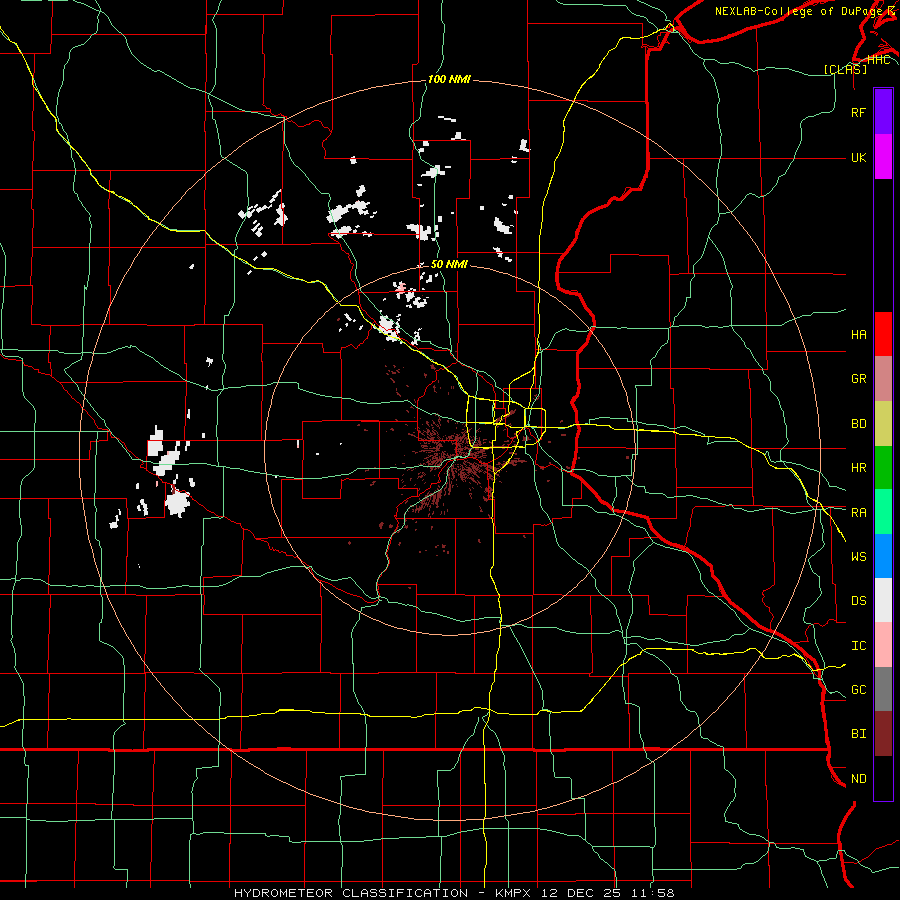The image size is (900, 900).
Task: Click the 50 NMI range ring label
Action: pos(449,265)
